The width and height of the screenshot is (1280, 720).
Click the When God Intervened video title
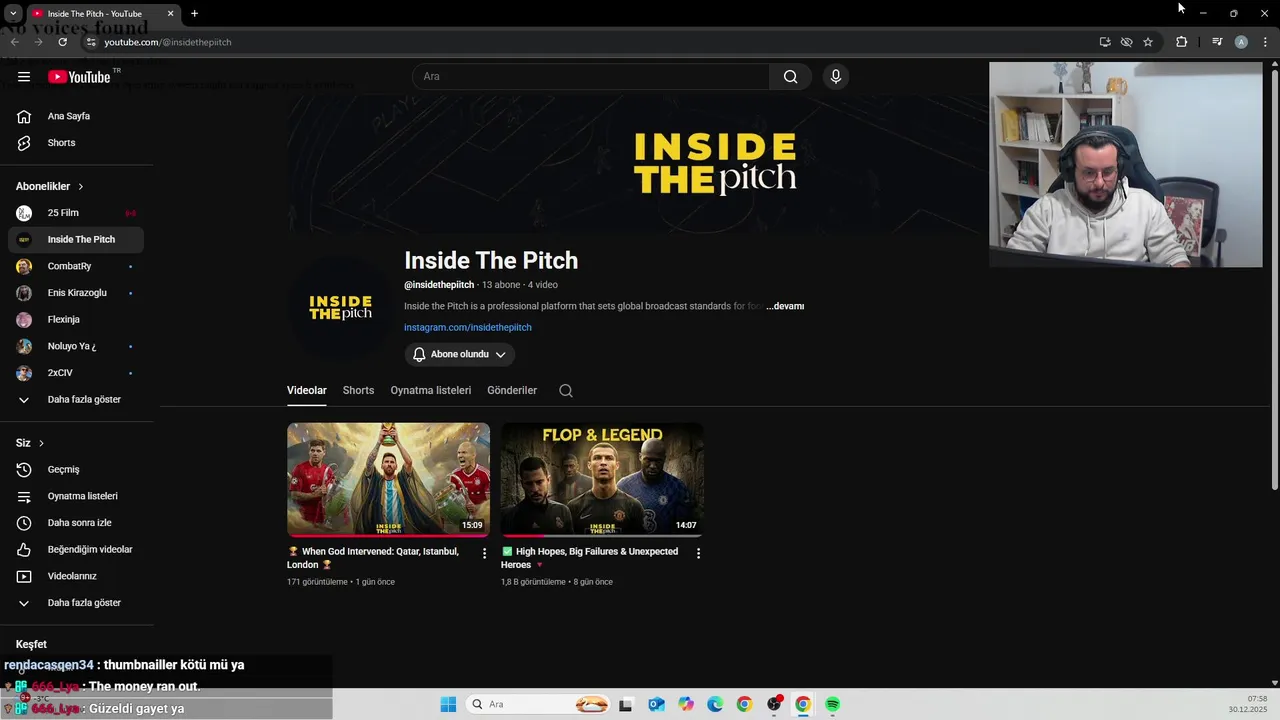[x=373, y=558]
